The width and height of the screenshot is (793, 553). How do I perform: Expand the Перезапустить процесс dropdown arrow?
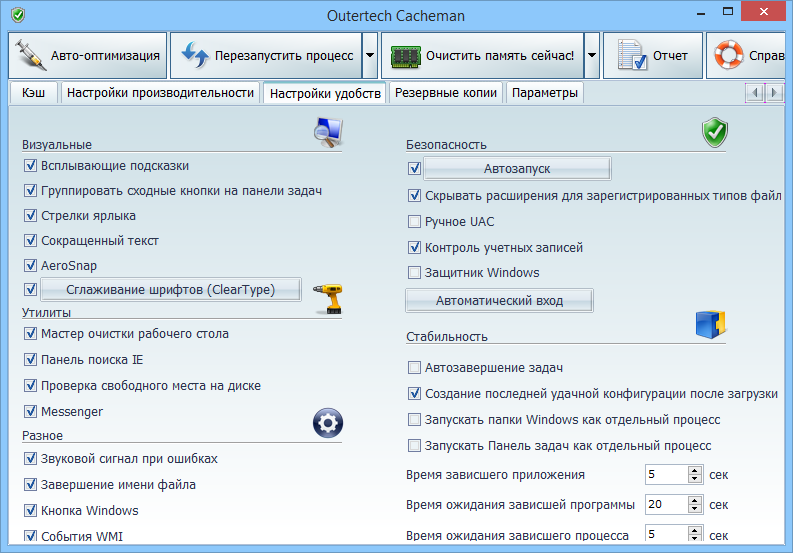coord(370,56)
